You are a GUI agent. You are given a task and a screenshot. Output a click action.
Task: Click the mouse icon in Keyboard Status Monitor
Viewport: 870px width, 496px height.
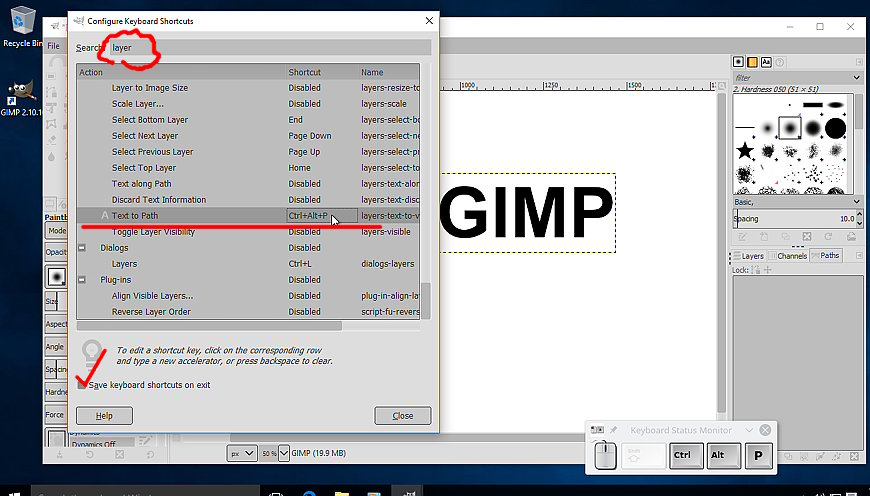(x=605, y=456)
